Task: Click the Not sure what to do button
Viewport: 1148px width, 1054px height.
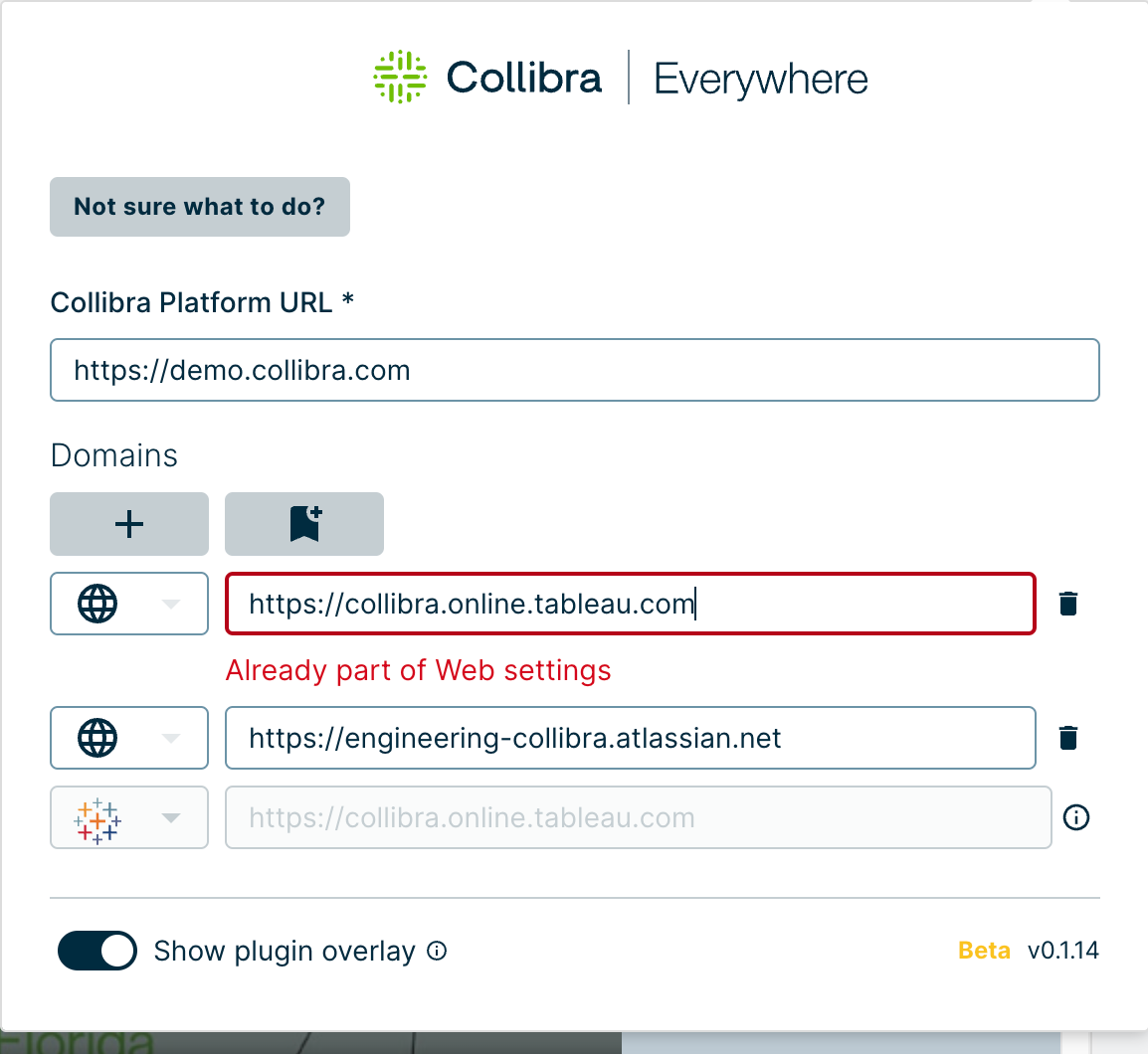Action: click(x=199, y=207)
